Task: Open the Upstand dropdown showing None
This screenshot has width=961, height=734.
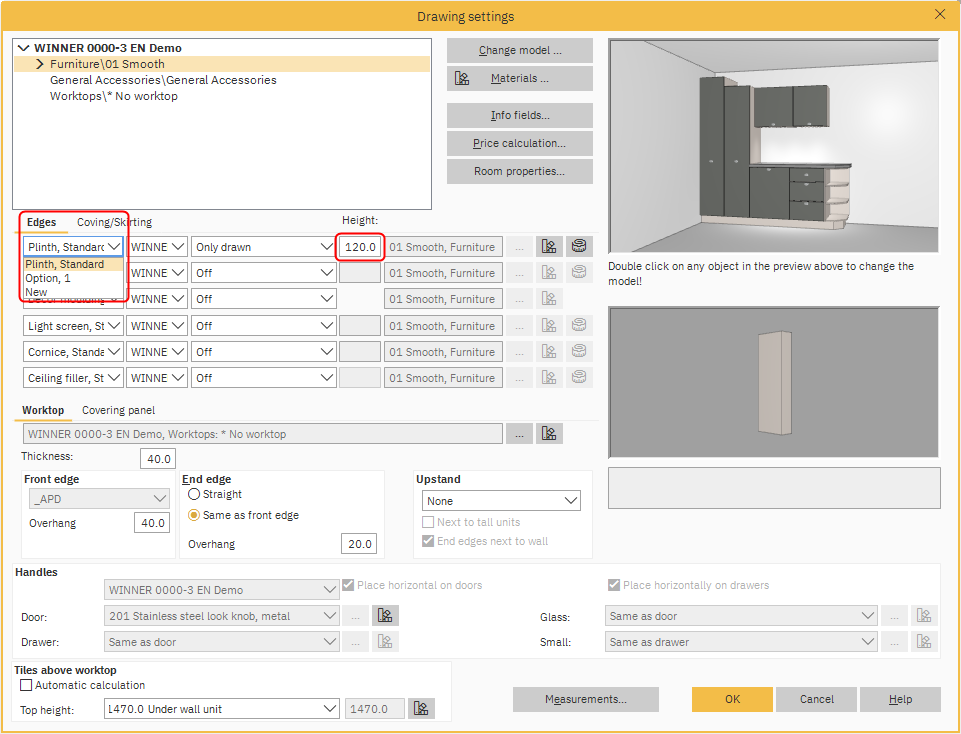Action: 501,501
